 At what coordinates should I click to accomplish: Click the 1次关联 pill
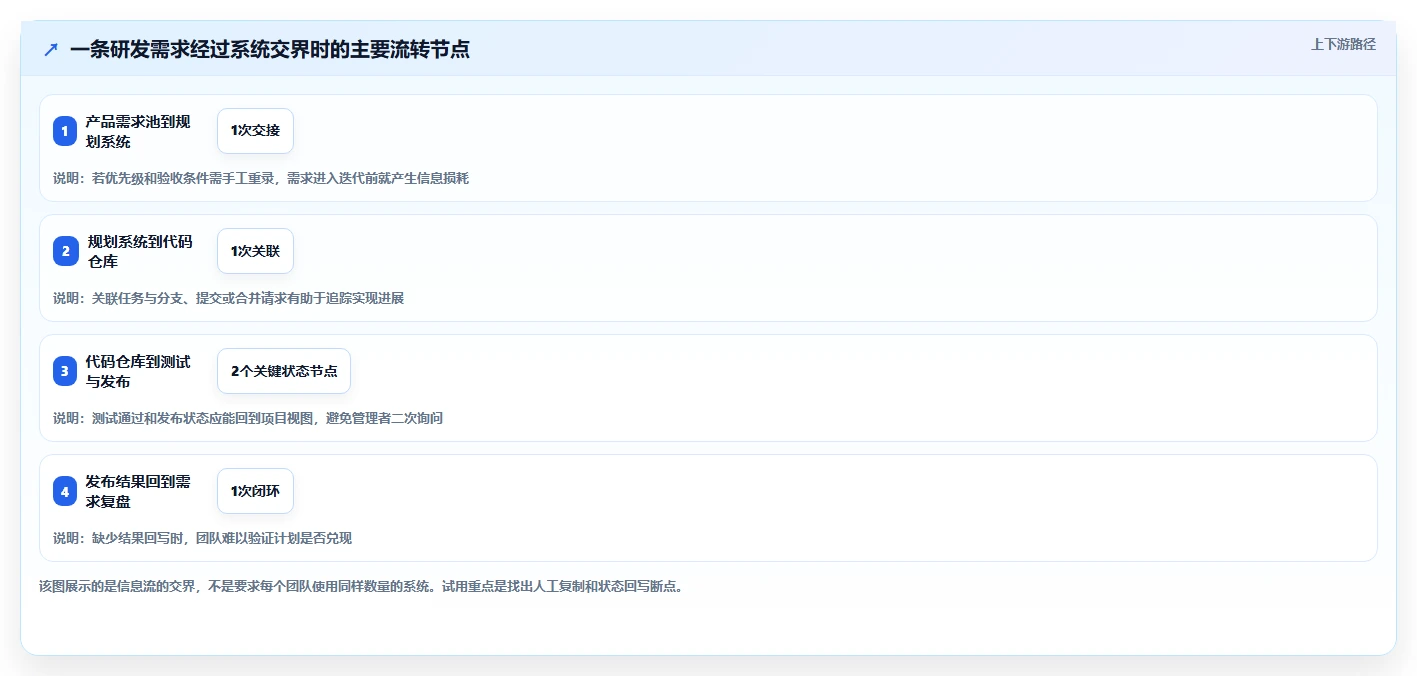[255, 251]
